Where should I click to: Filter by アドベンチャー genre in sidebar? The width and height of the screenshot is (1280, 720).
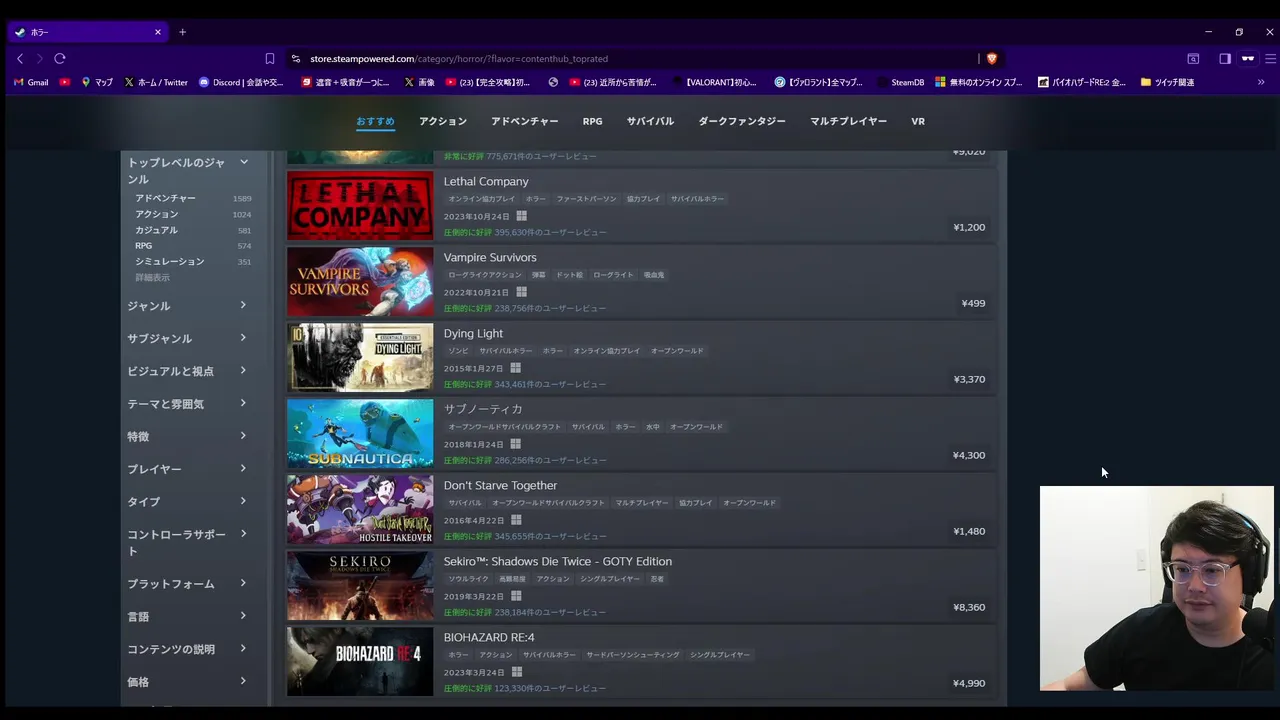pyautogui.click(x=165, y=198)
